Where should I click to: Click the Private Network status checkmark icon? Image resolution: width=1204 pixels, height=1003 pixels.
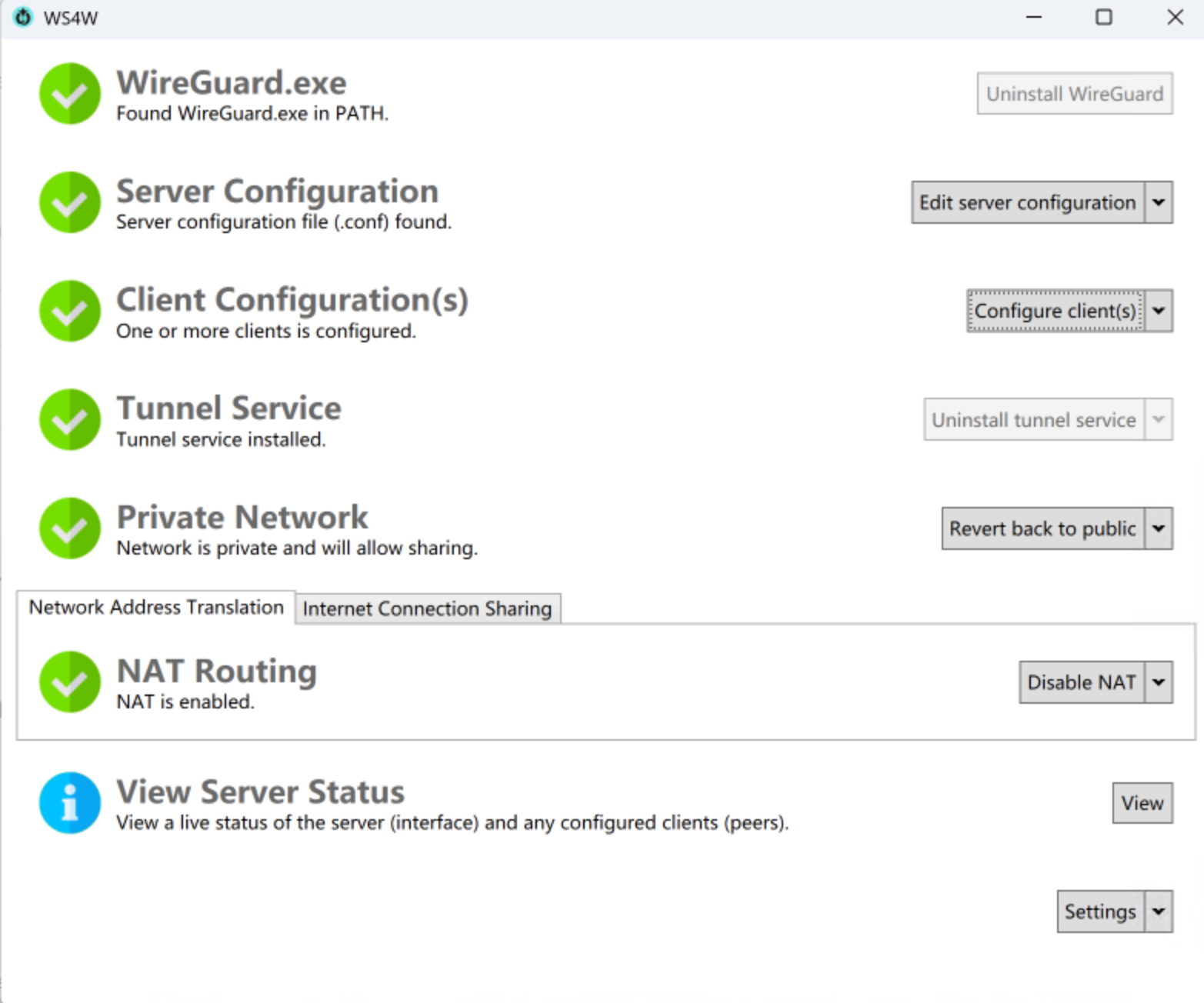point(70,528)
